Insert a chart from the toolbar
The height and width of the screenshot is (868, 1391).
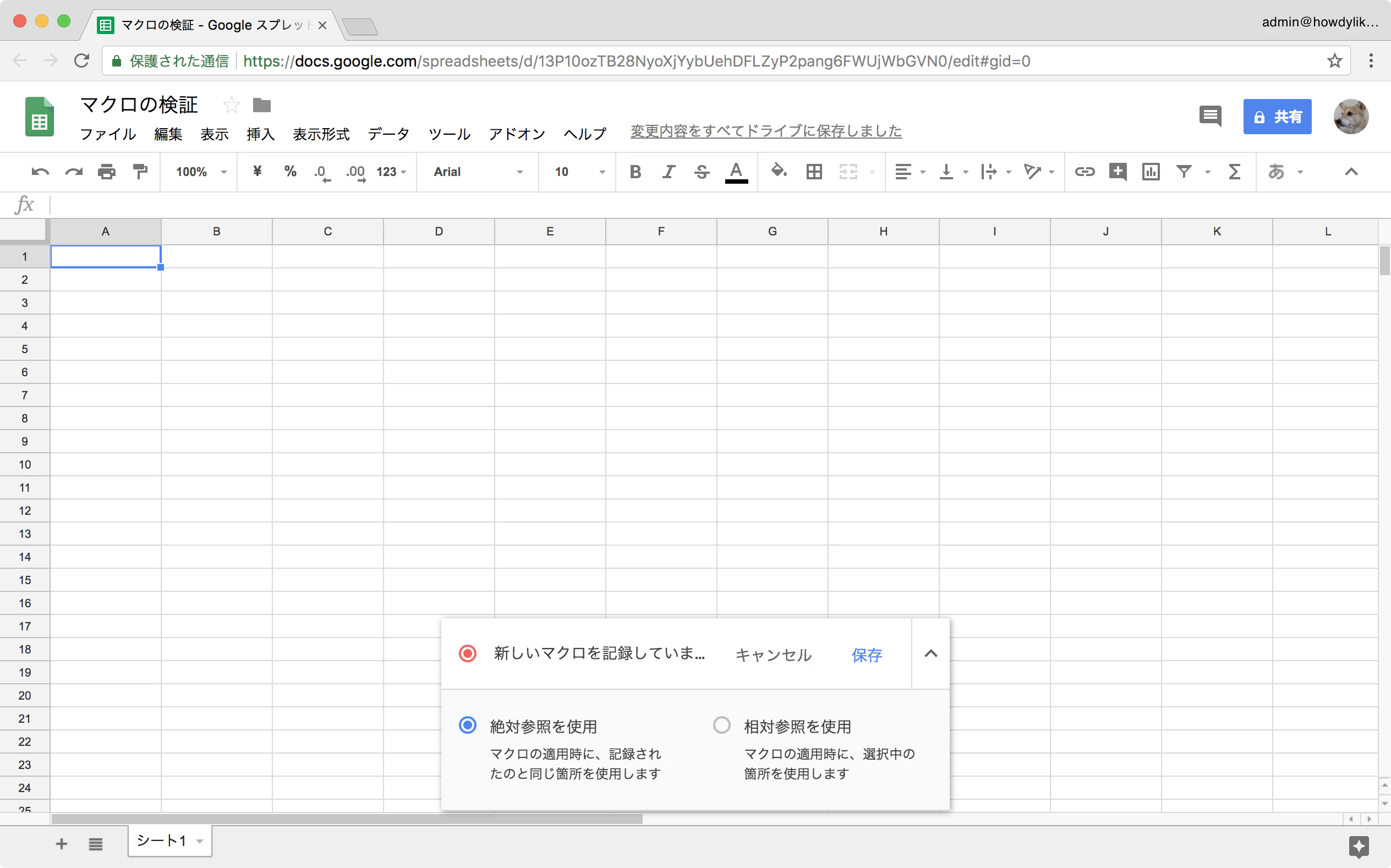[x=1151, y=172]
